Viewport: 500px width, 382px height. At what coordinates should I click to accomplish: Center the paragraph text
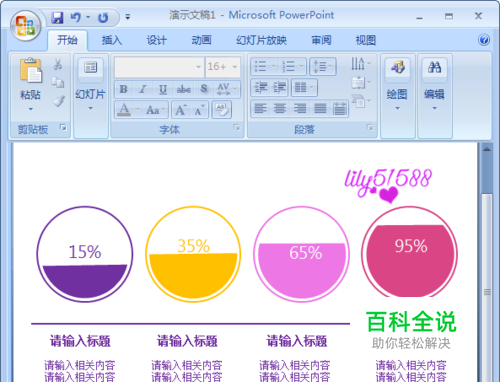280,108
